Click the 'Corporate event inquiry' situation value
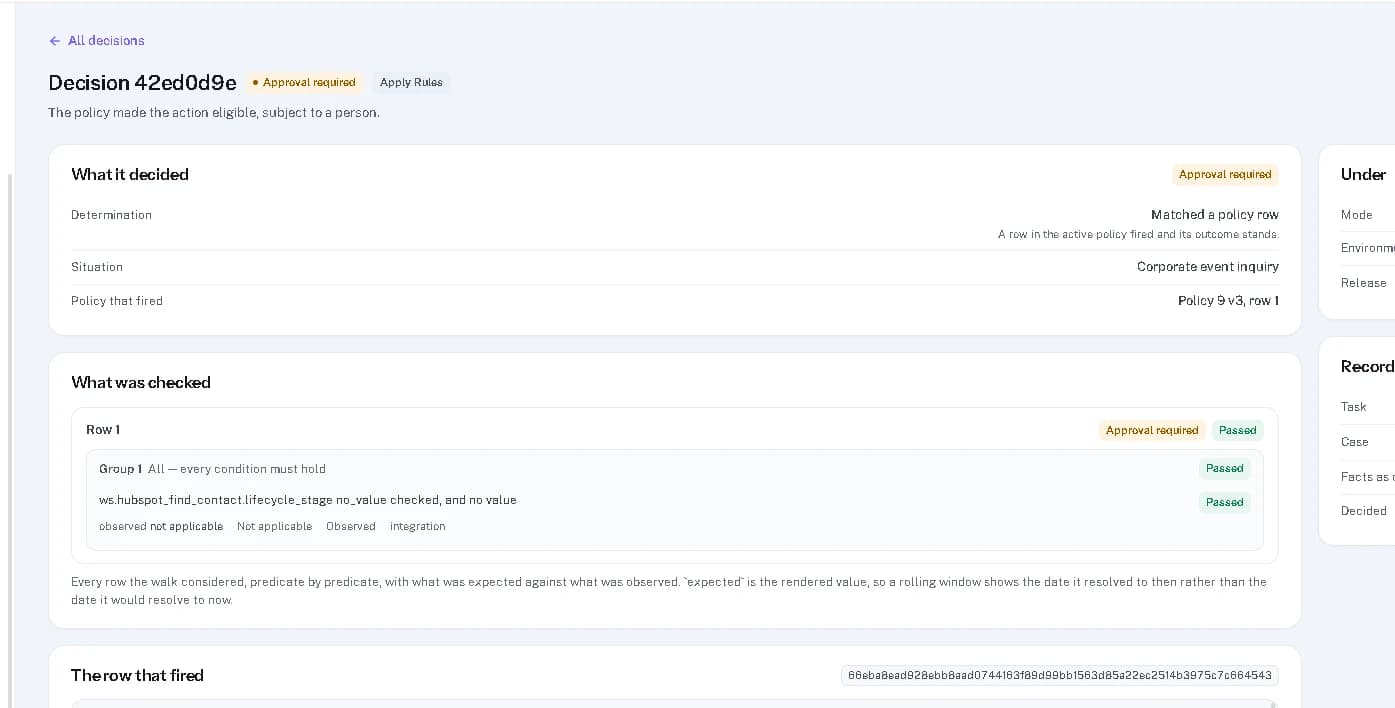The image size is (1395, 708). 1207,267
